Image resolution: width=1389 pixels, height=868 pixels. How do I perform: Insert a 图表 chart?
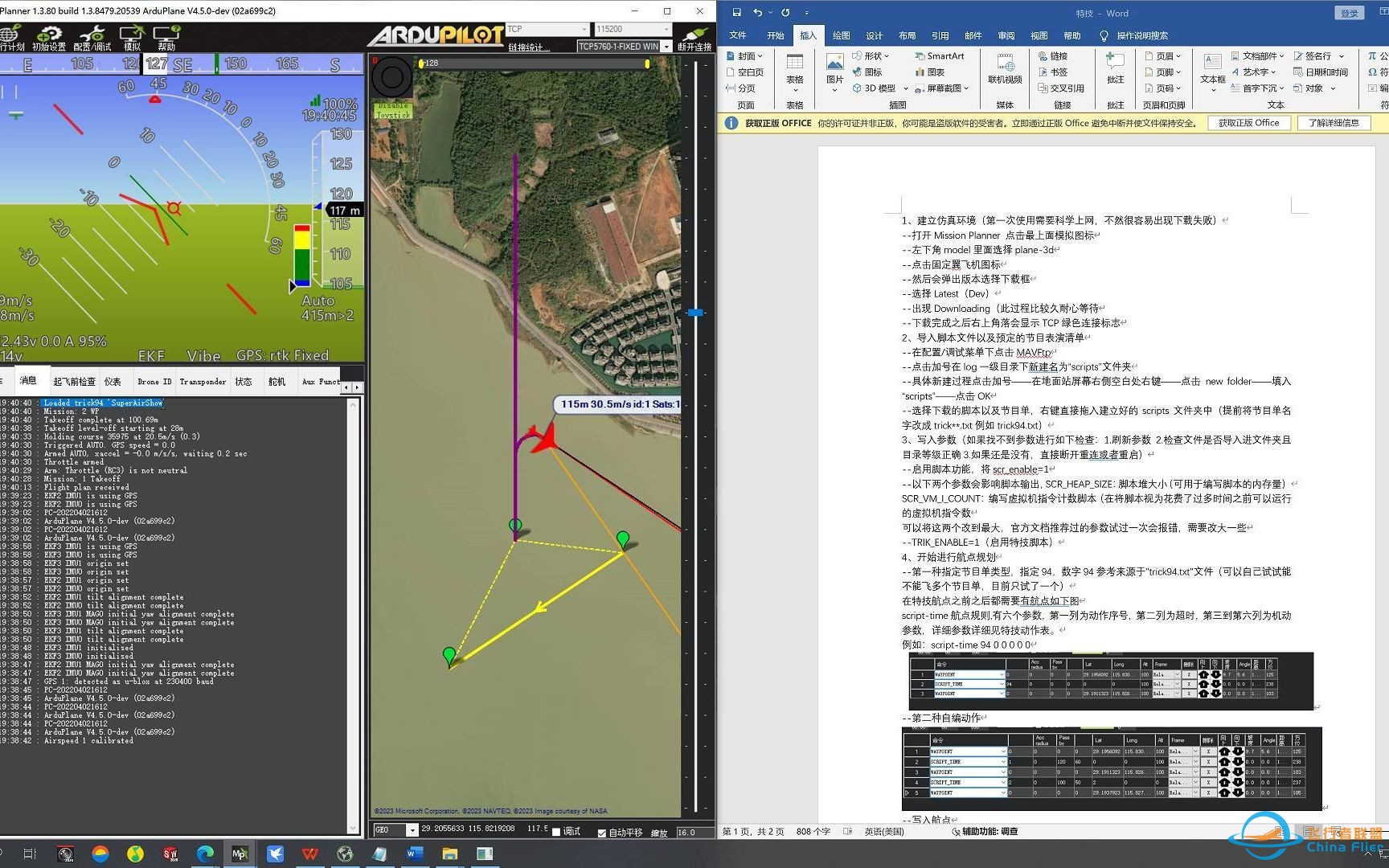click(x=929, y=72)
